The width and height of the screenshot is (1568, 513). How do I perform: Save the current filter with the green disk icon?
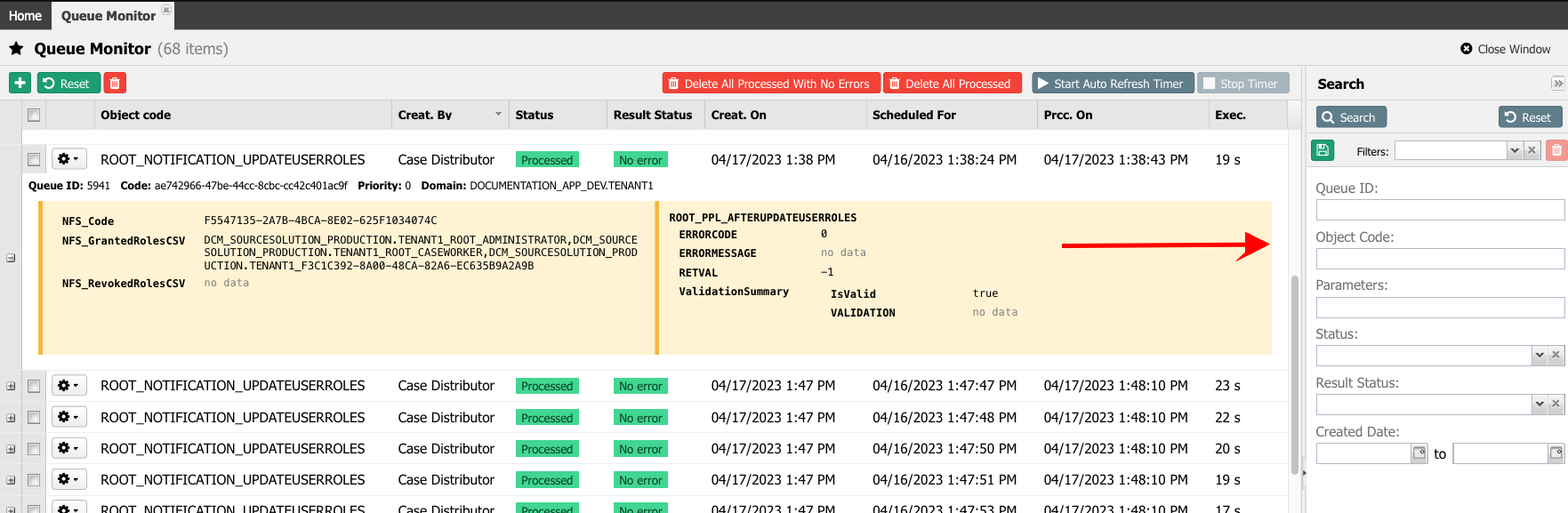[1323, 150]
